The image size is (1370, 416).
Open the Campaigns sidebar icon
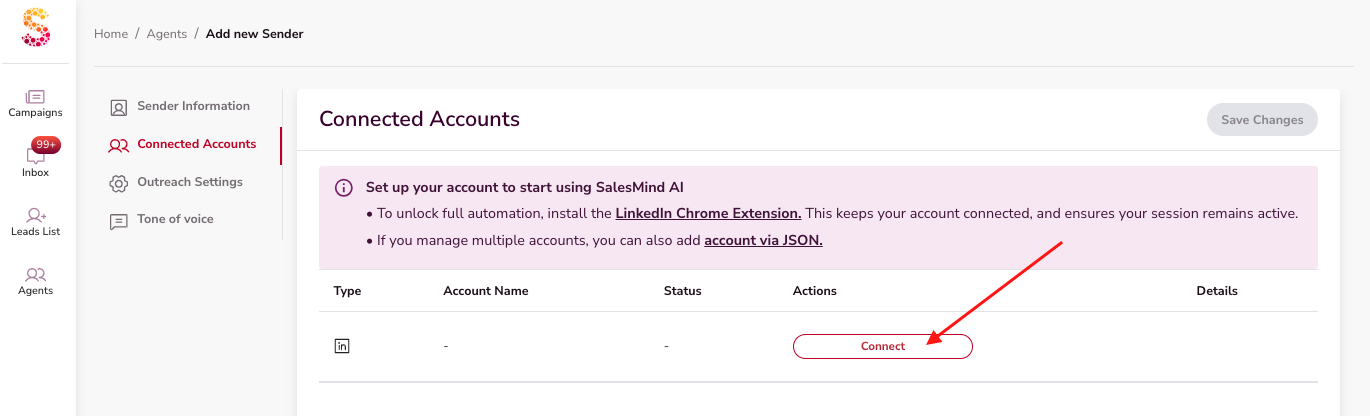pos(36,97)
